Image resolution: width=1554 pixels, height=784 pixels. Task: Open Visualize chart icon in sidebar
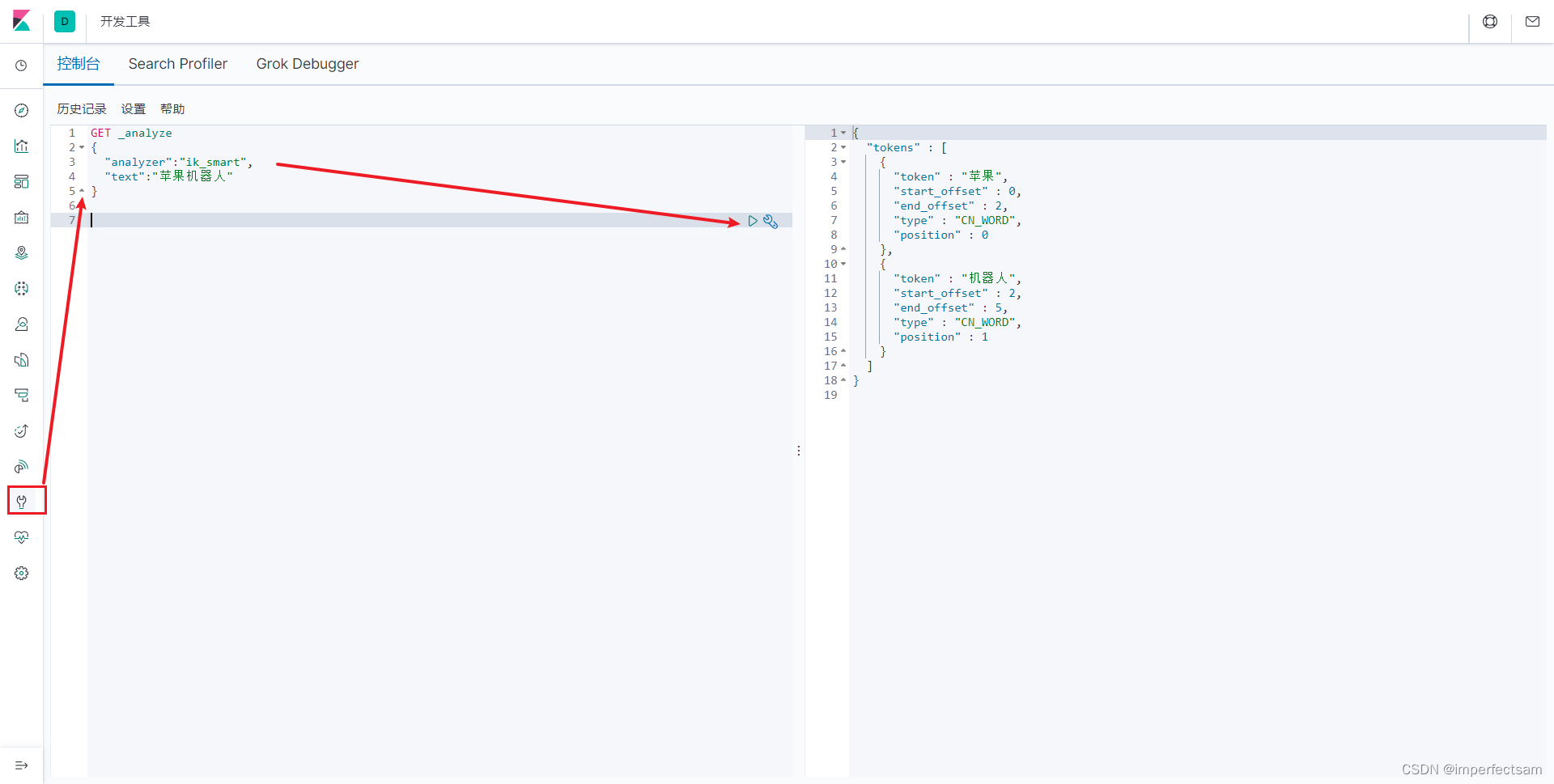(x=22, y=146)
